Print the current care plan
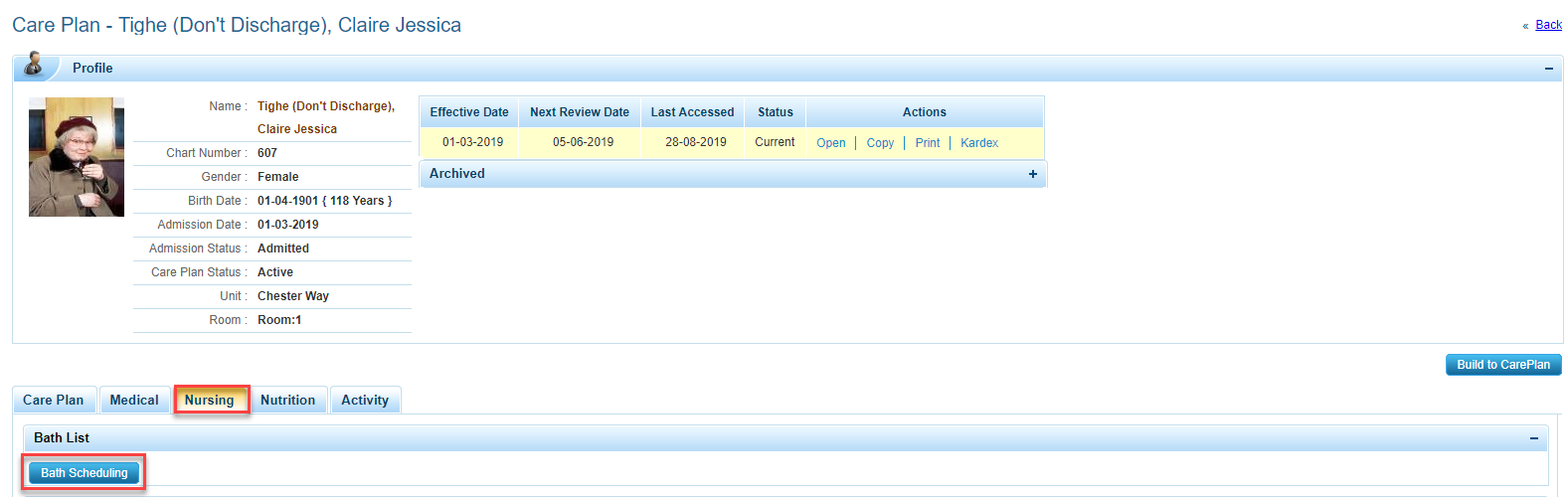Viewport: 1568px width, 497px height. click(x=927, y=143)
